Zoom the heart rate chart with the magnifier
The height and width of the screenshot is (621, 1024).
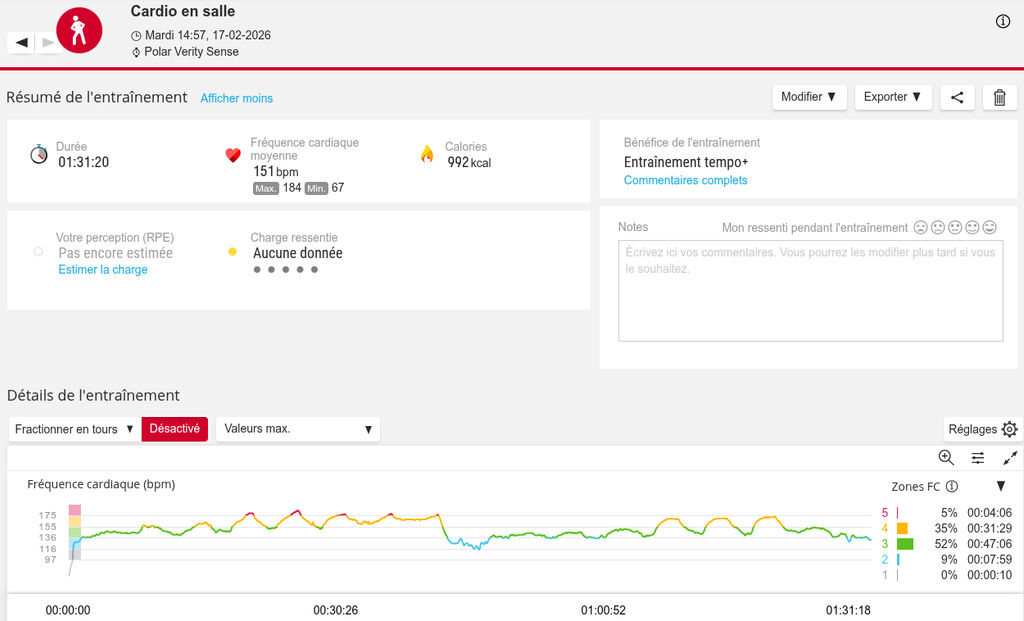click(x=946, y=457)
